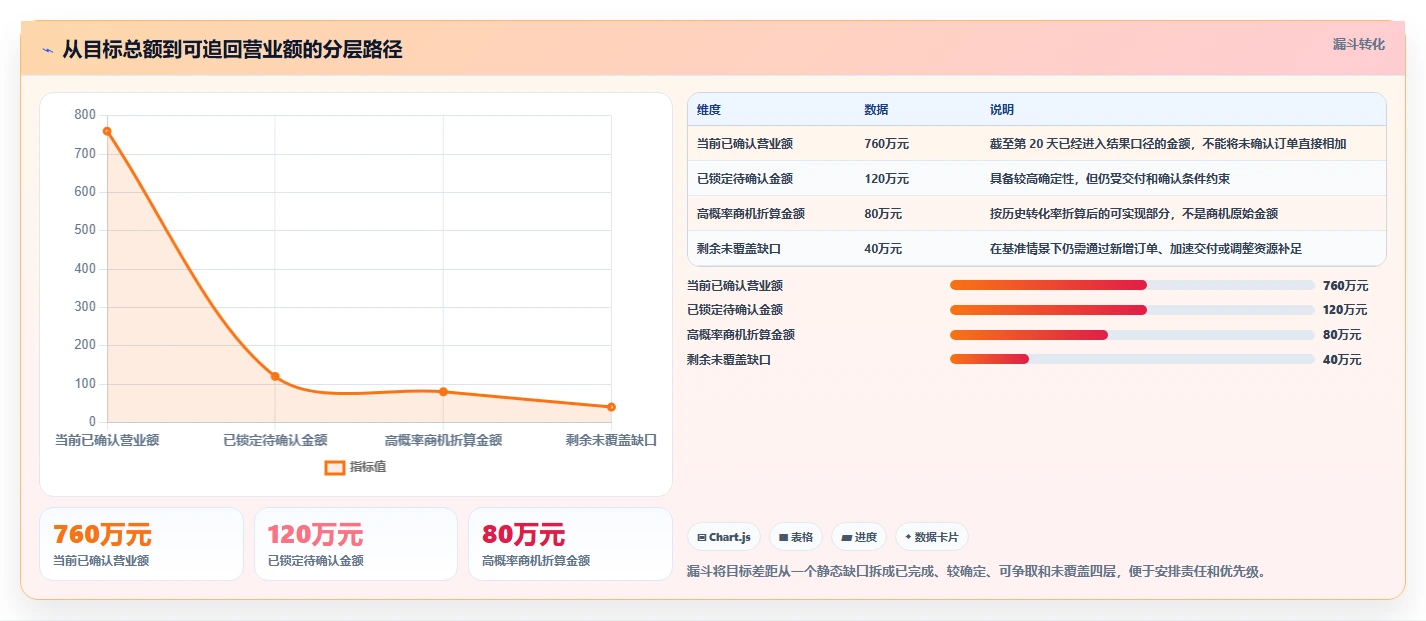This screenshot has height=621, width=1426.
Task: Toggle the 指标值 legend swatch
Action: coord(335,467)
